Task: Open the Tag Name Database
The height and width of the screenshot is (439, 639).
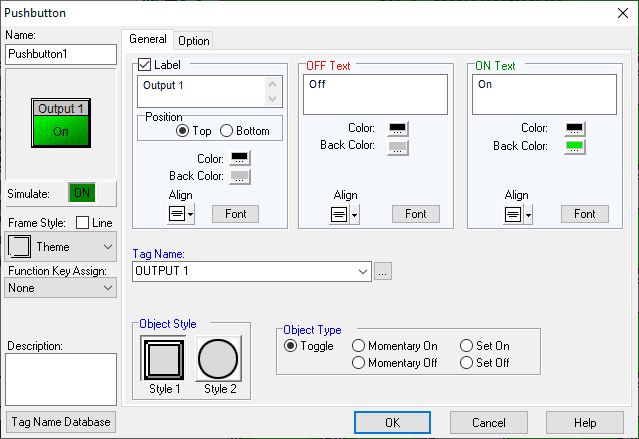Action: click(61, 422)
